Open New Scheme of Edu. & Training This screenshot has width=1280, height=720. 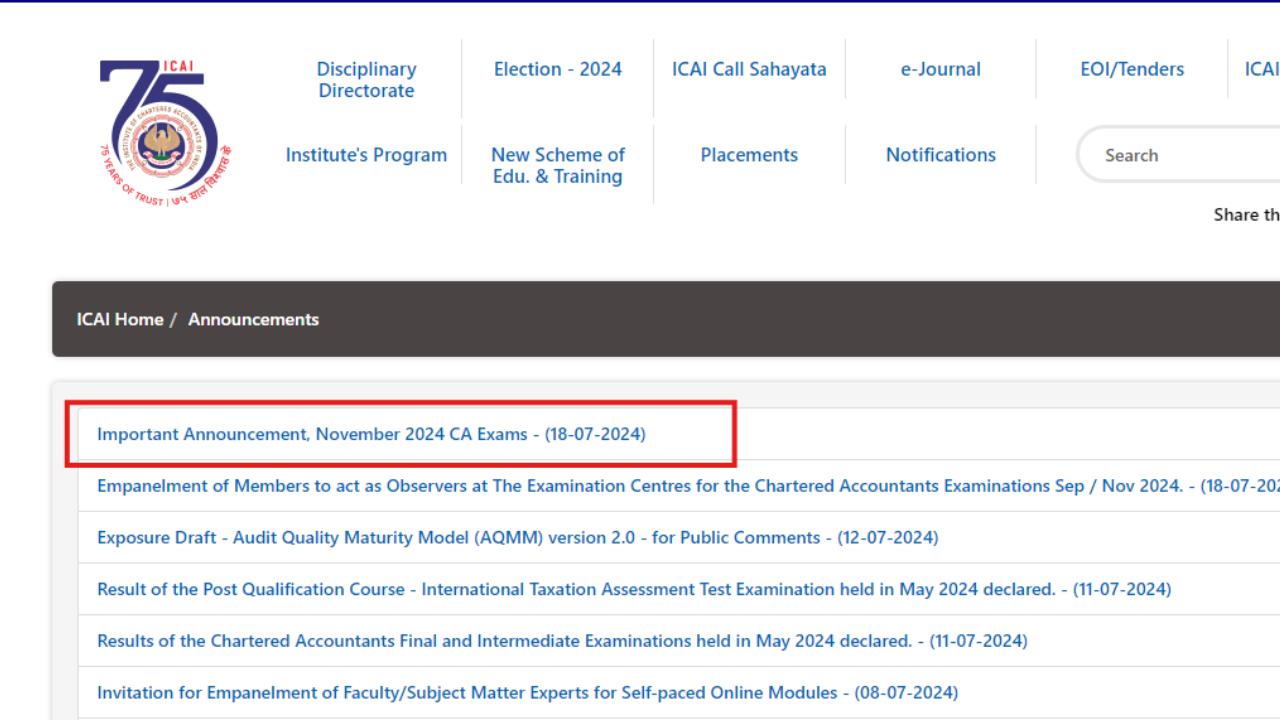click(x=558, y=166)
